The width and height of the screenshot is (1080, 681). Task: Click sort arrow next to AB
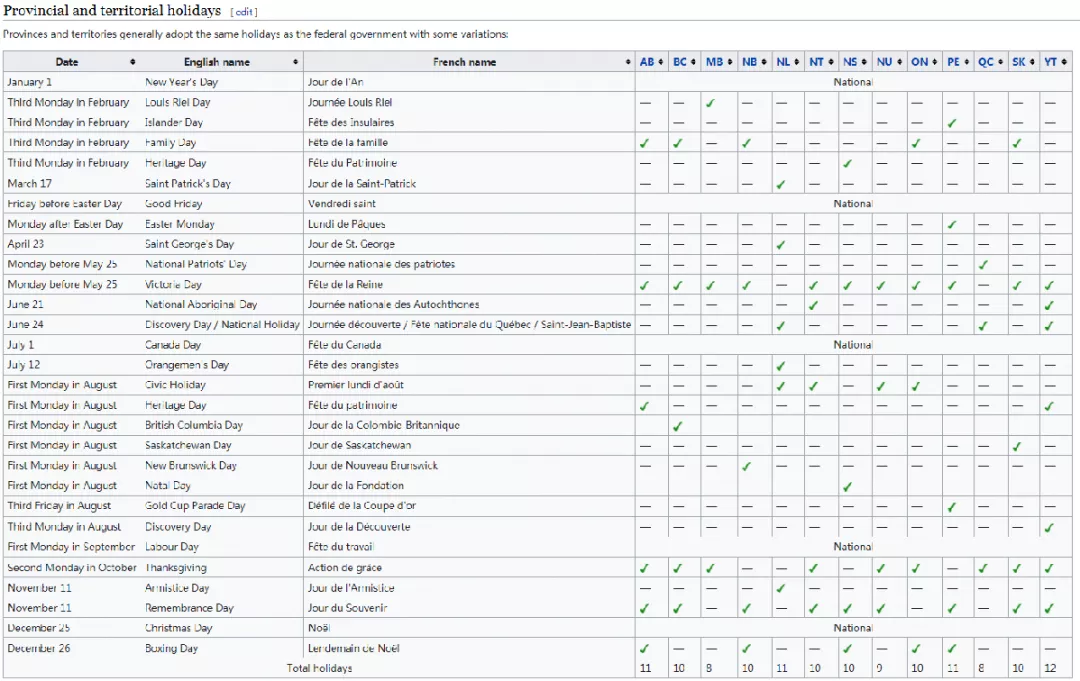[661, 62]
